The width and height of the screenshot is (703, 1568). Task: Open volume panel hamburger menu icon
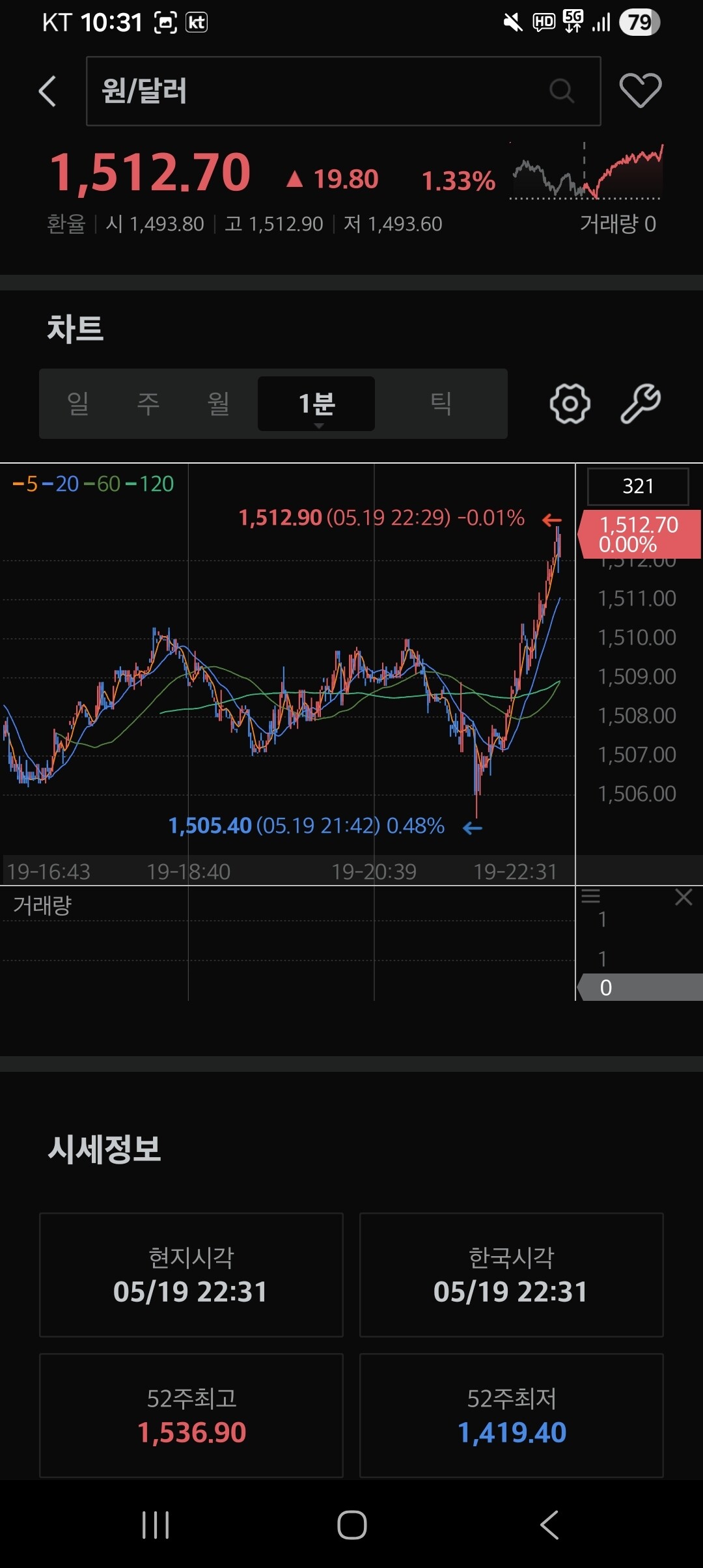(x=590, y=897)
